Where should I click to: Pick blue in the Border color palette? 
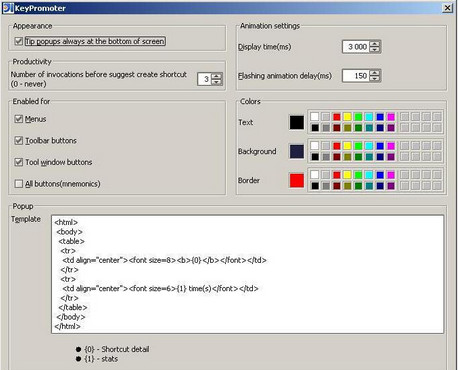[x=380, y=175]
